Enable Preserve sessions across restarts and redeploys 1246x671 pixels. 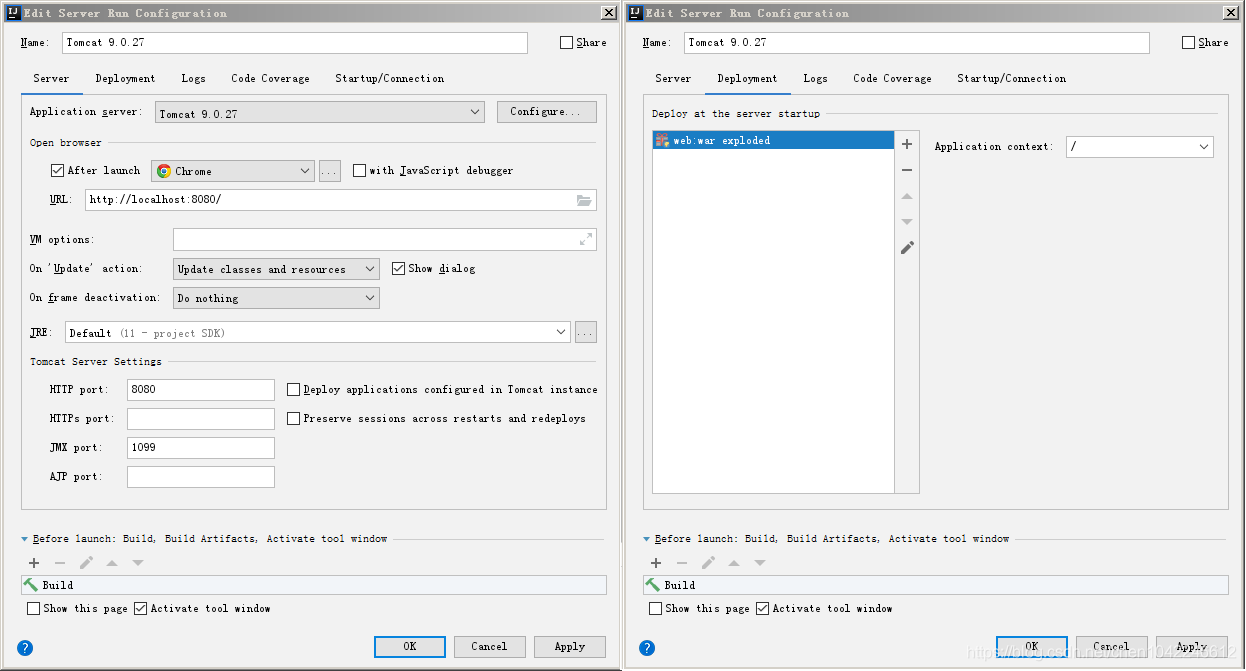click(293, 419)
